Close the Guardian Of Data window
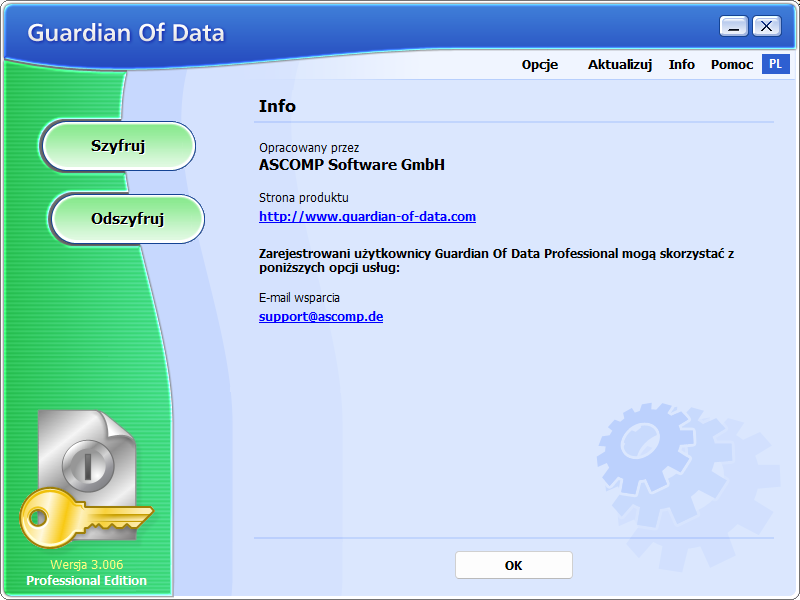This screenshot has height=600, width=800. (766, 27)
